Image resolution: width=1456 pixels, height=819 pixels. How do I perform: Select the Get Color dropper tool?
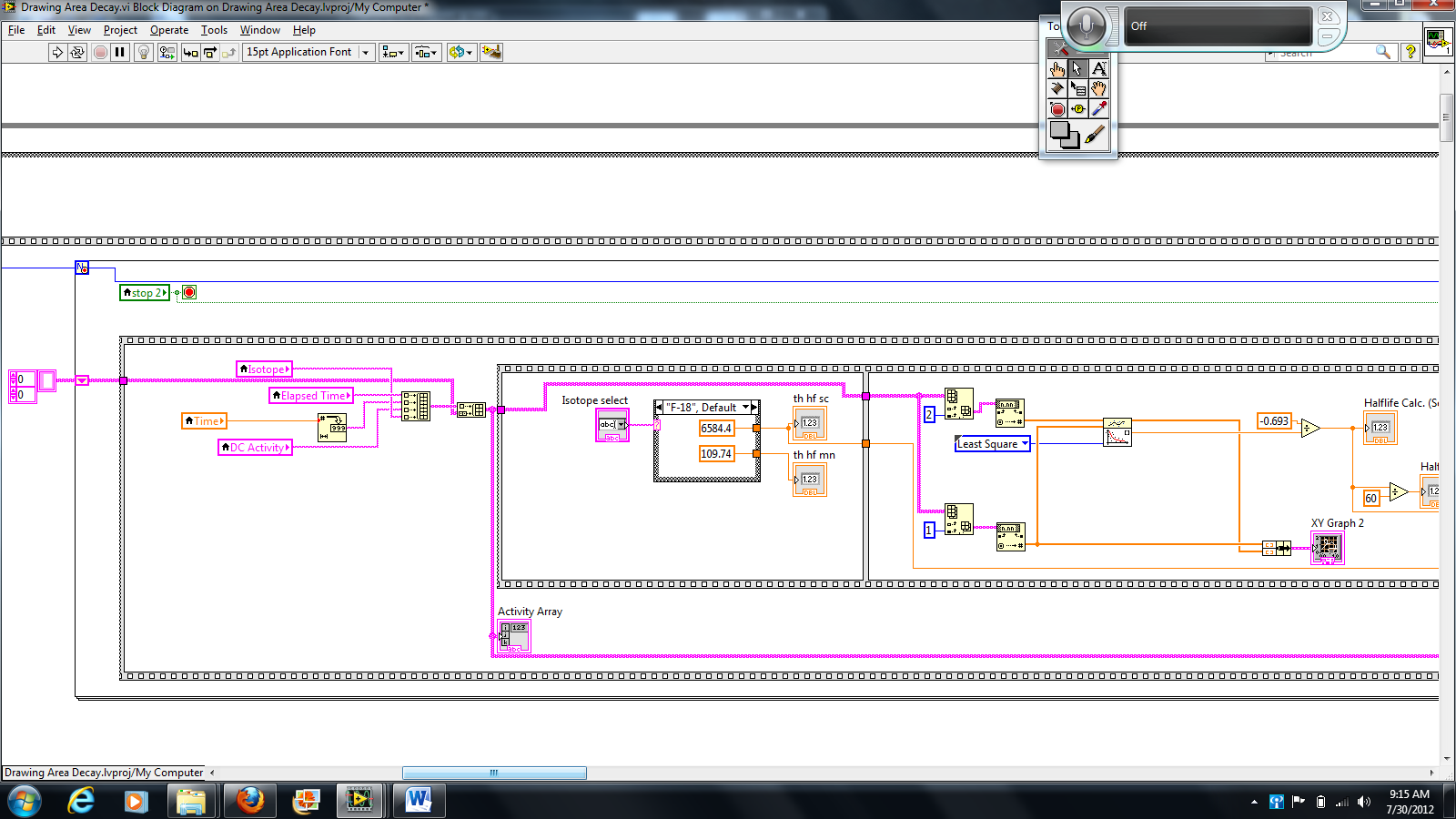(1099, 109)
